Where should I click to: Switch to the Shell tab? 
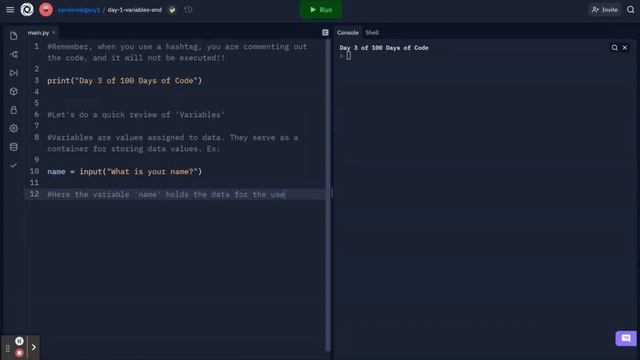pyautogui.click(x=372, y=33)
